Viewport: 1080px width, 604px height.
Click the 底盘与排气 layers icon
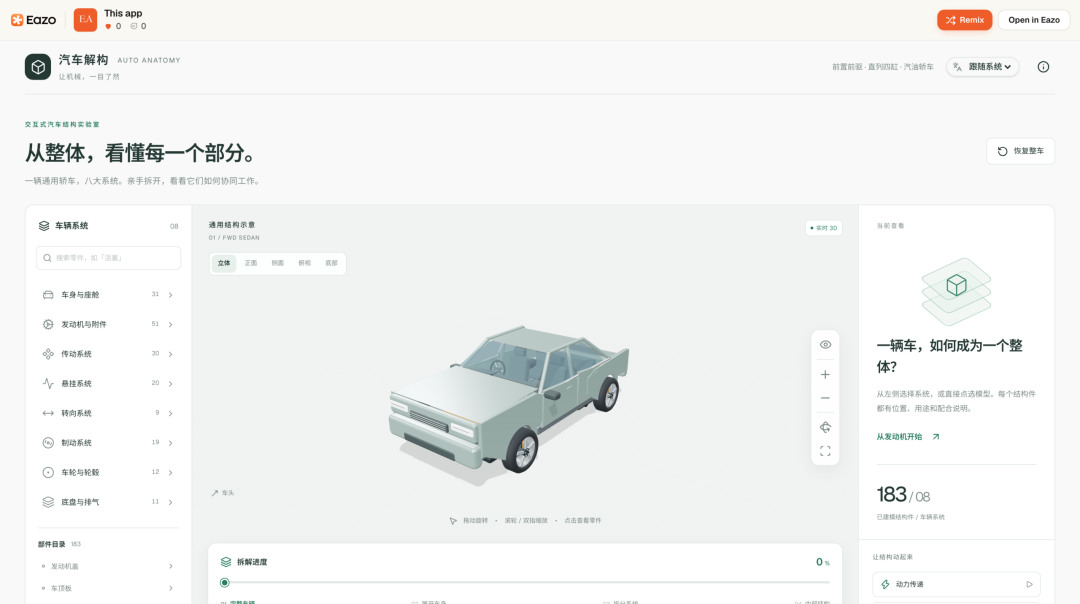click(48, 502)
